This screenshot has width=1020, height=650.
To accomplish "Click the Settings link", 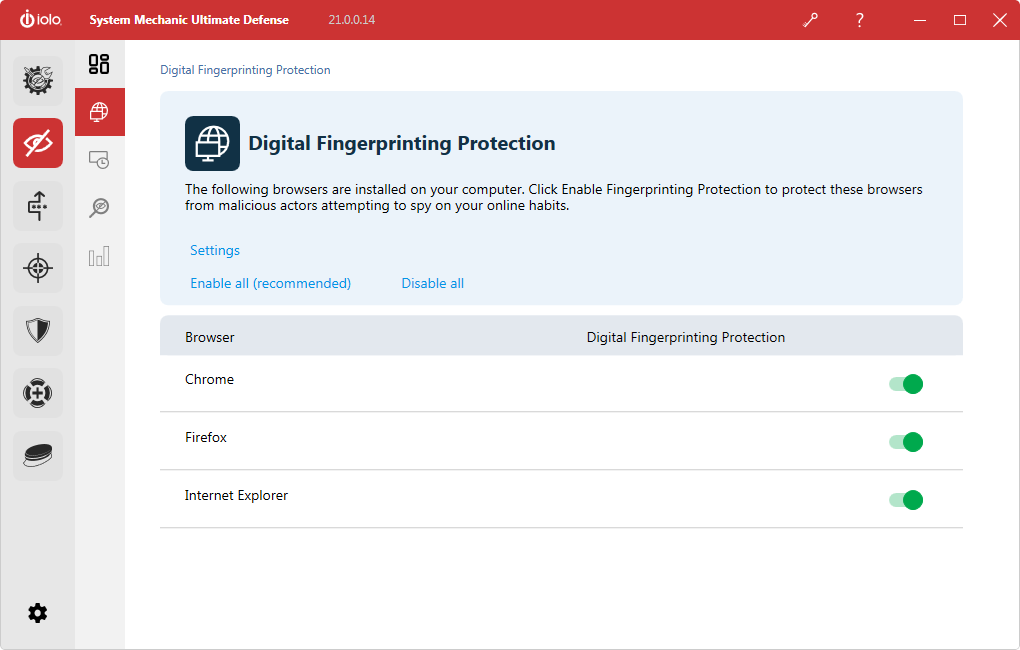I will pos(215,251).
